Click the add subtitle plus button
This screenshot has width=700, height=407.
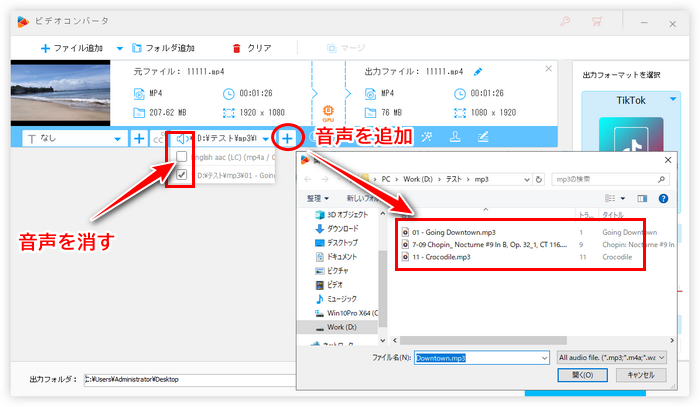click(x=139, y=139)
